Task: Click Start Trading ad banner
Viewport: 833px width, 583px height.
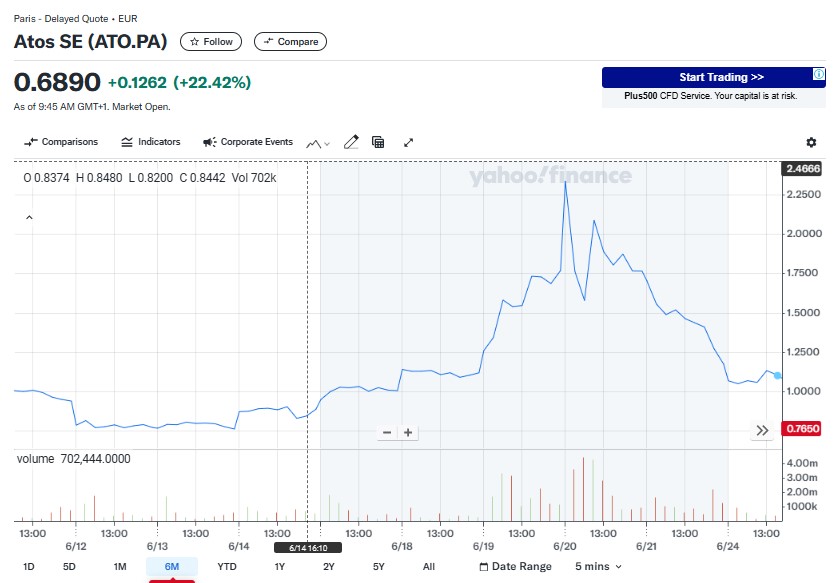Action: (713, 78)
